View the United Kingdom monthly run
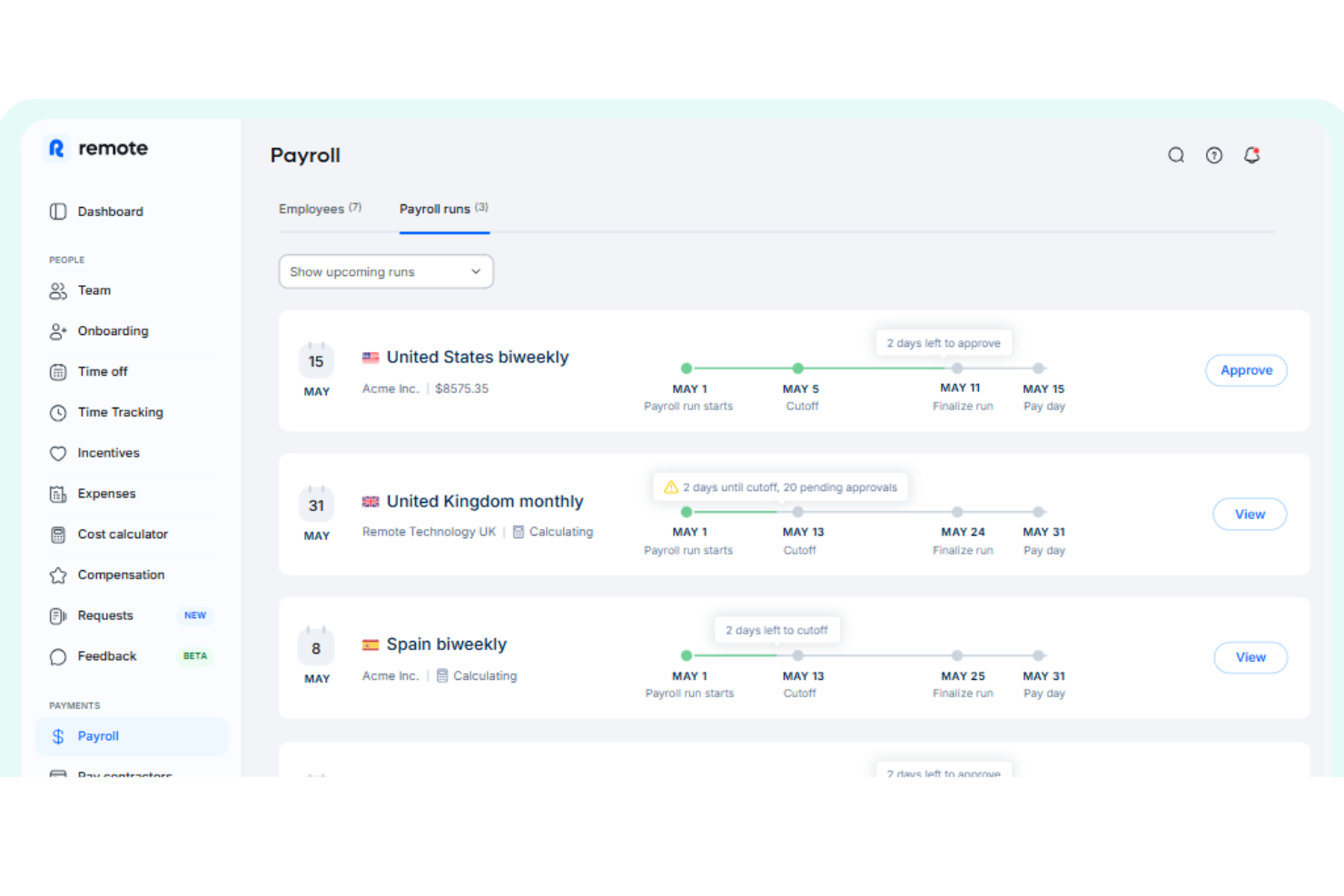 coord(1250,515)
